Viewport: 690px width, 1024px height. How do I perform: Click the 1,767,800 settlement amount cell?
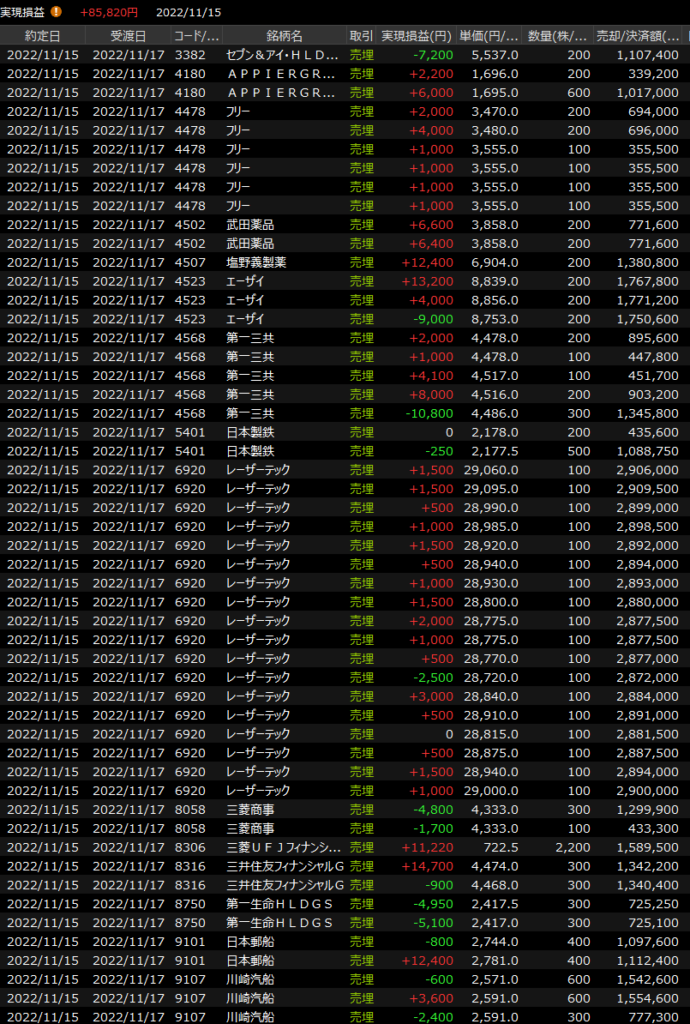pyautogui.click(x=645, y=281)
